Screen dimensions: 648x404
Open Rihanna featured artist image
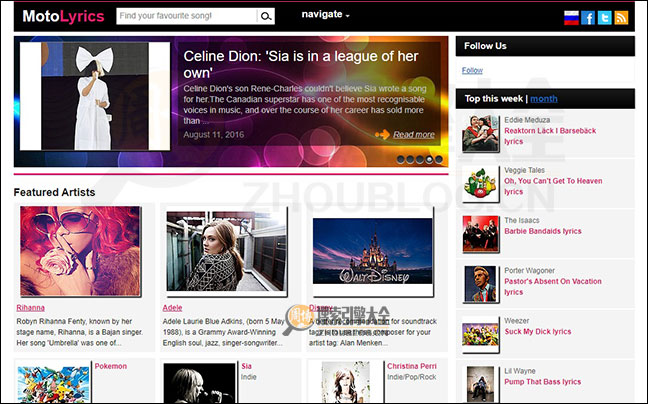(81, 251)
